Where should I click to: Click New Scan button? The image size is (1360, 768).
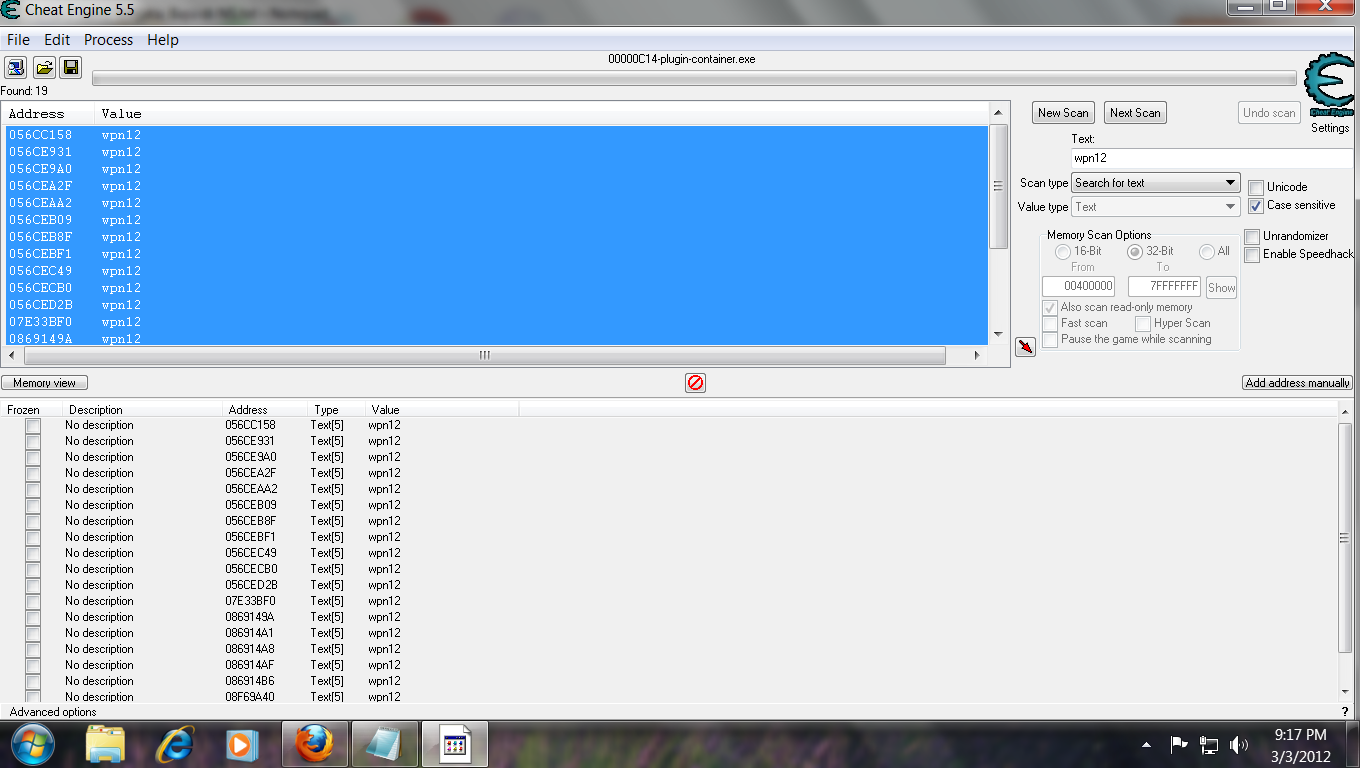[1063, 113]
